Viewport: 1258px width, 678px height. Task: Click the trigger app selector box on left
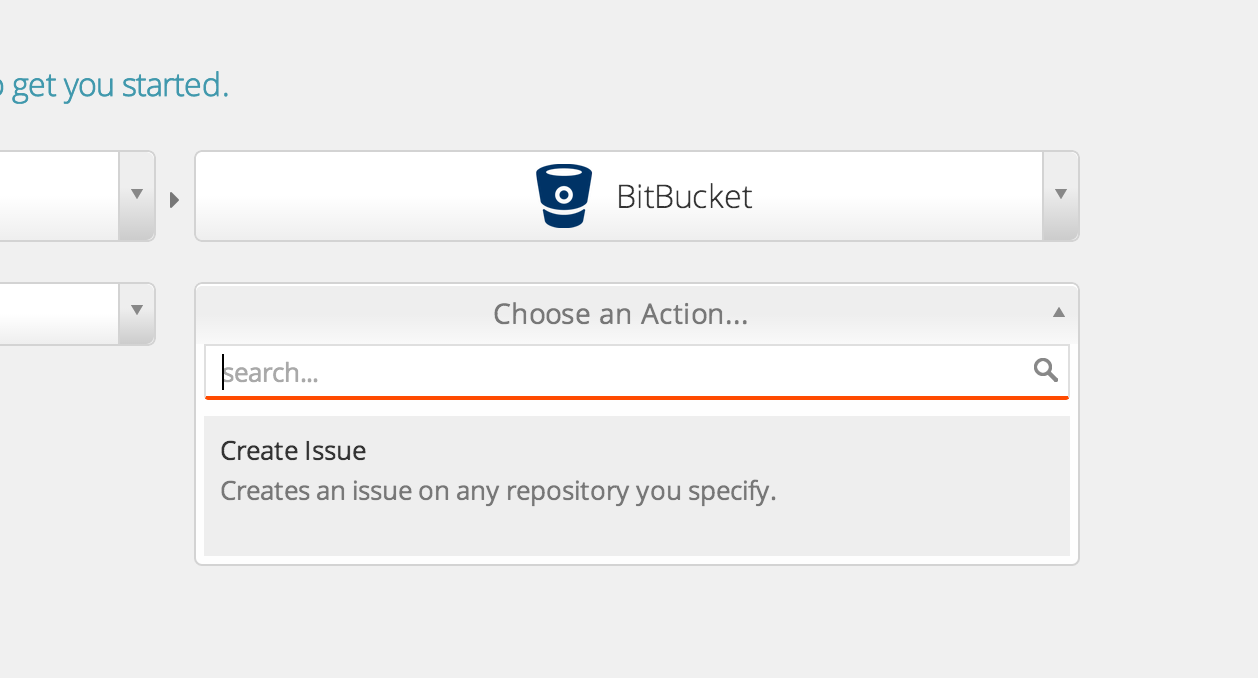59,195
